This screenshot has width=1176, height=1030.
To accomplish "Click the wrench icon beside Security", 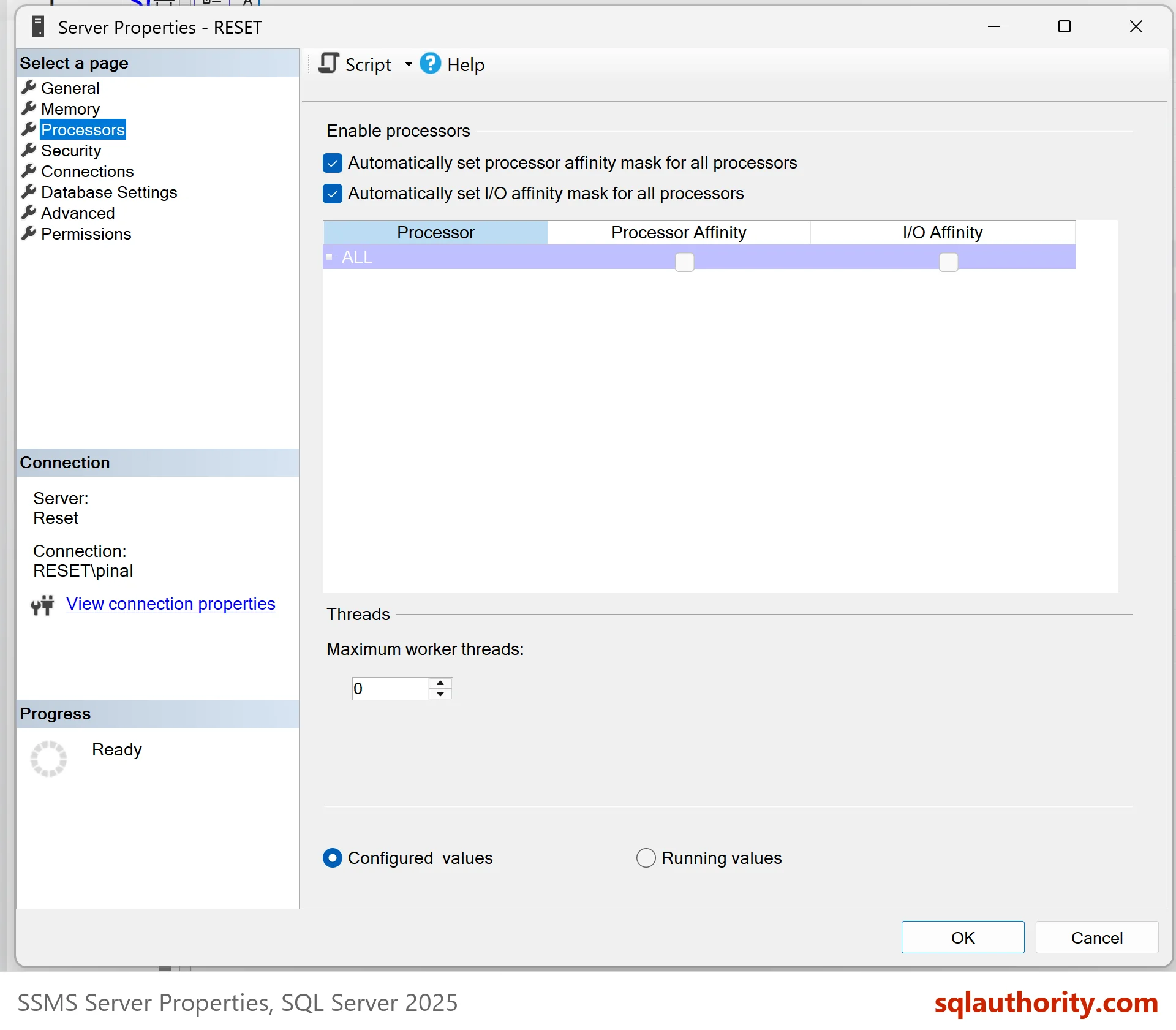I will click(29, 150).
